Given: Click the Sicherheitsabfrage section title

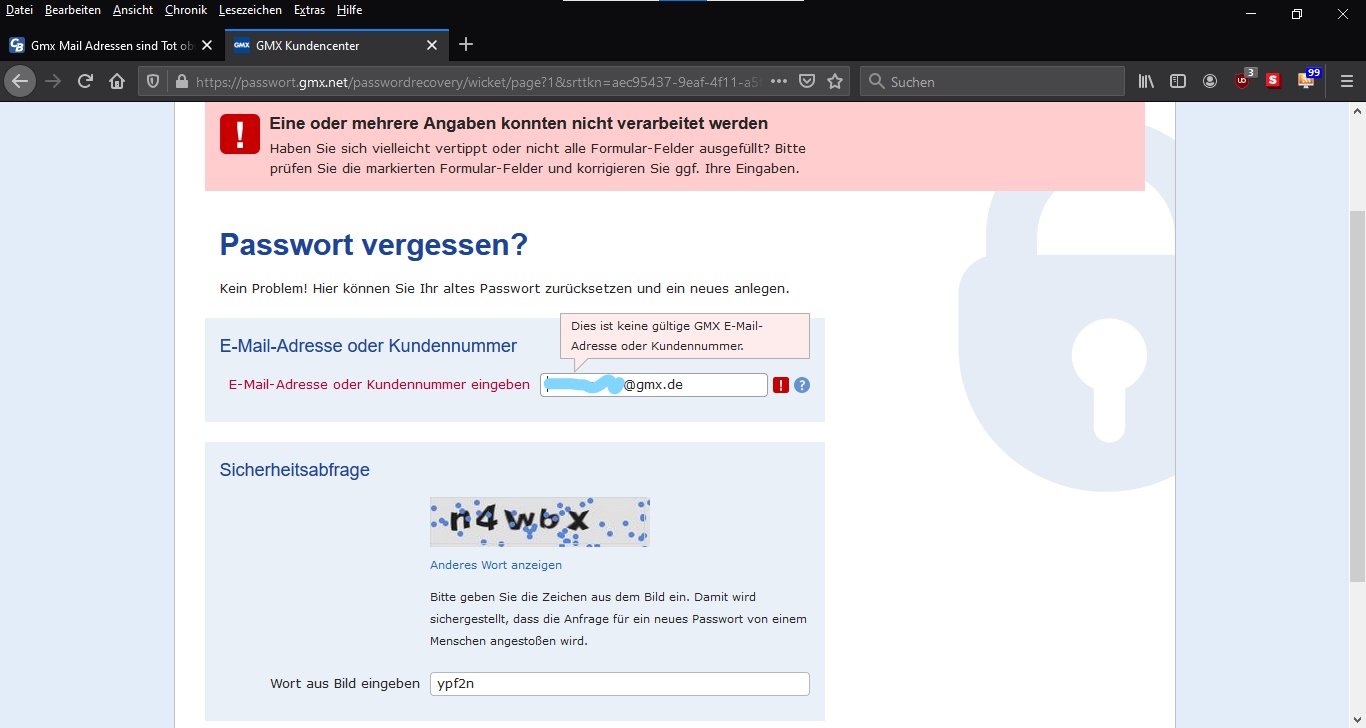Looking at the screenshot, I should (x=295, y=470).
